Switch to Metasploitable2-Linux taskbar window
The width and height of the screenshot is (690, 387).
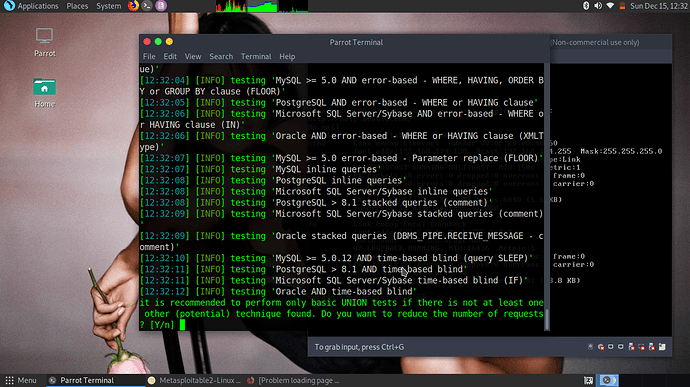click(x=195, y=380)
